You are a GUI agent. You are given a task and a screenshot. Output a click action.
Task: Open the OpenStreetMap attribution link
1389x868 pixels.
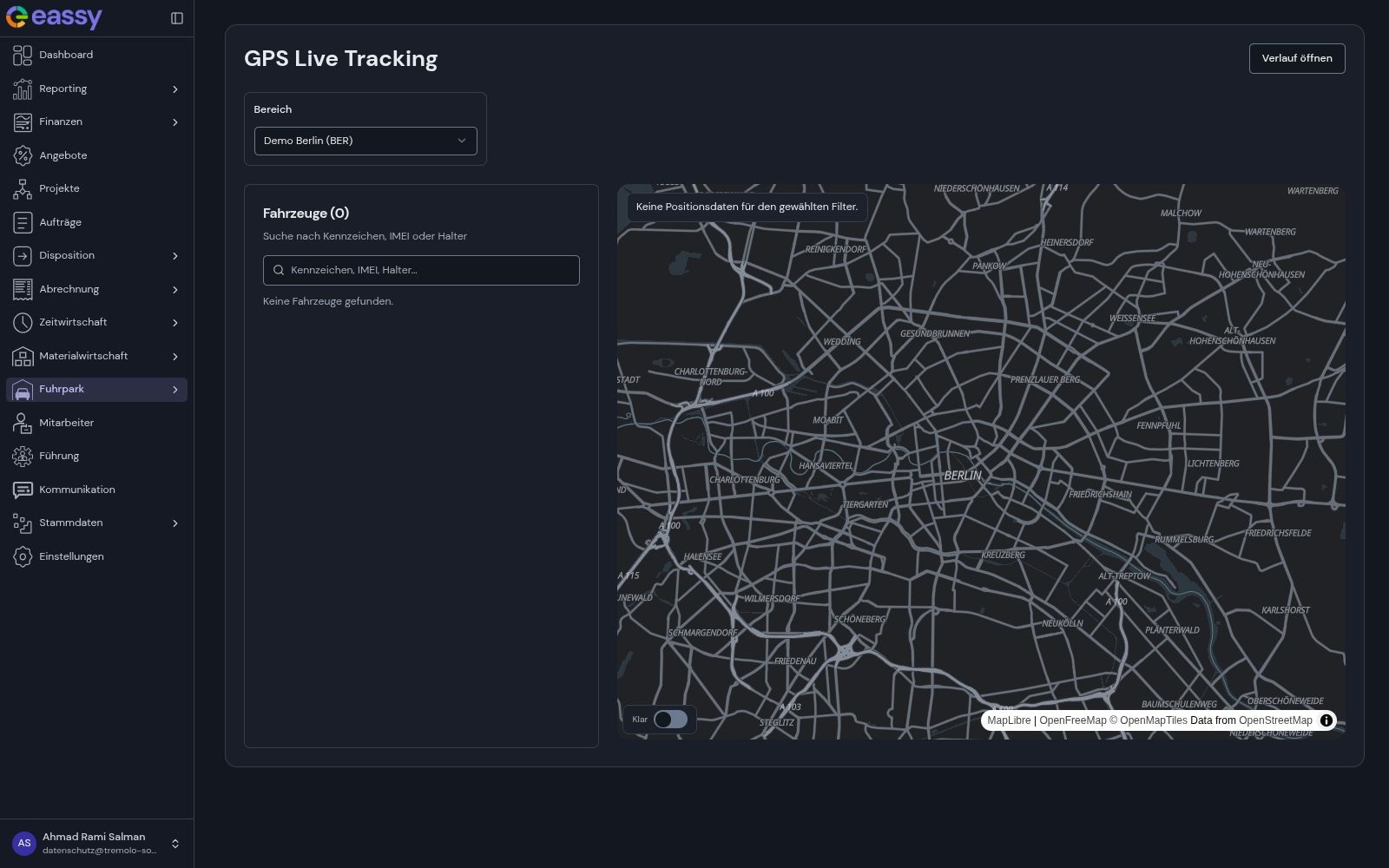coord(1275,720)
